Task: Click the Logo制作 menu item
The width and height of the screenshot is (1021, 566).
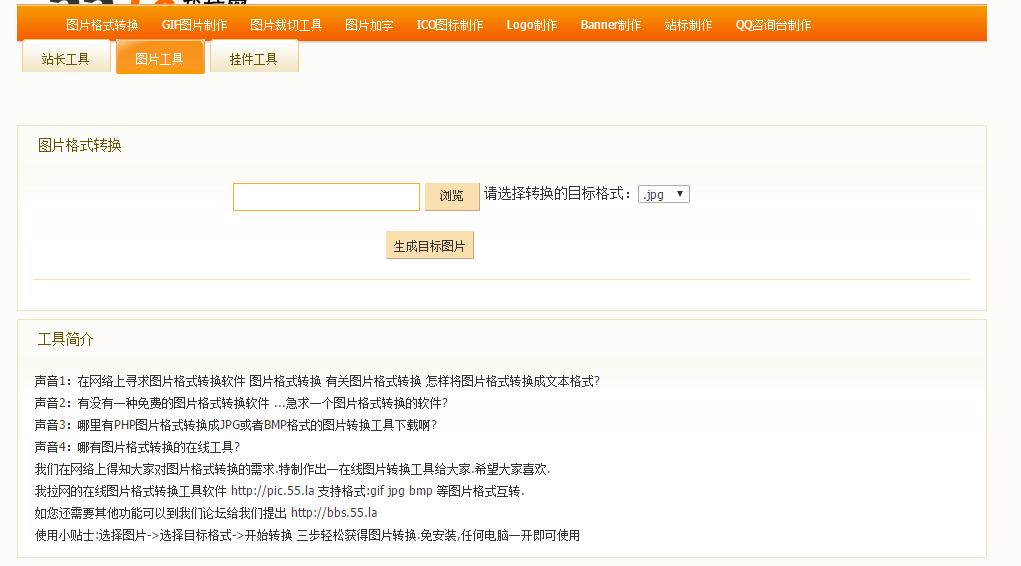Action: tap(532, 25)
